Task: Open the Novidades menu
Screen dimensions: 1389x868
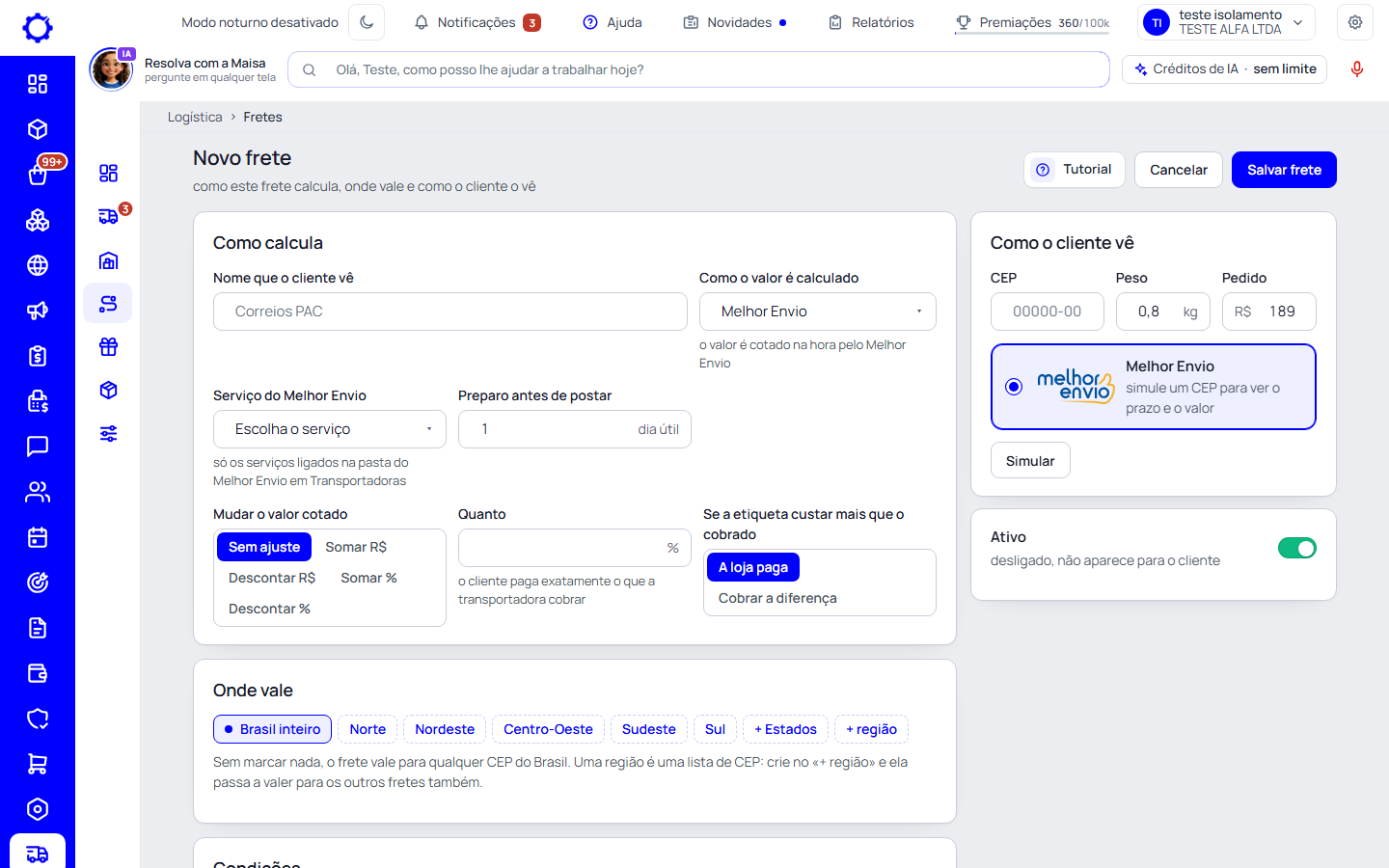Action: [x=735, y=22]
